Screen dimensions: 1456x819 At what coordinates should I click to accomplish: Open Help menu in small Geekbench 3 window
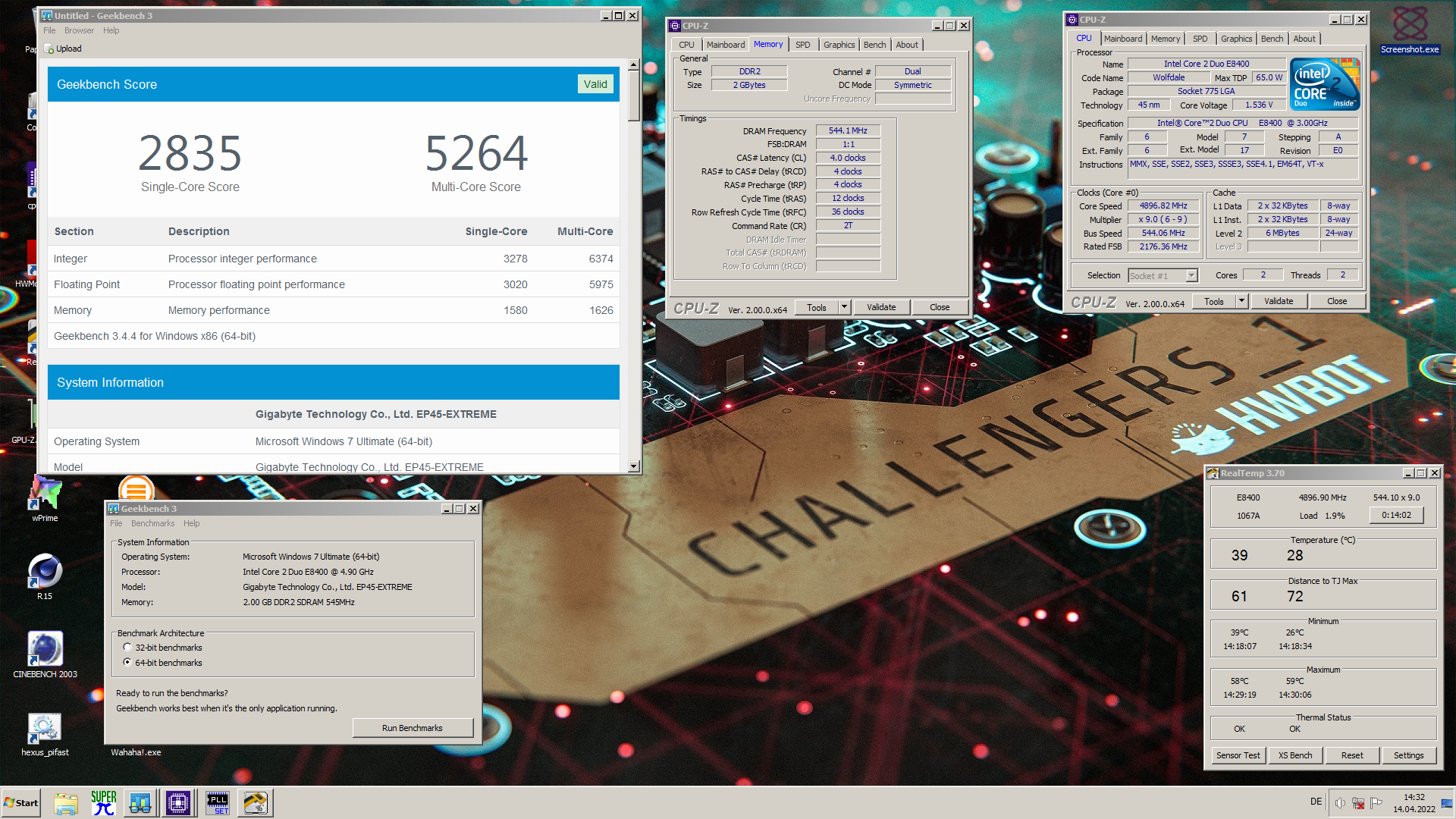[x=191, y=523]
